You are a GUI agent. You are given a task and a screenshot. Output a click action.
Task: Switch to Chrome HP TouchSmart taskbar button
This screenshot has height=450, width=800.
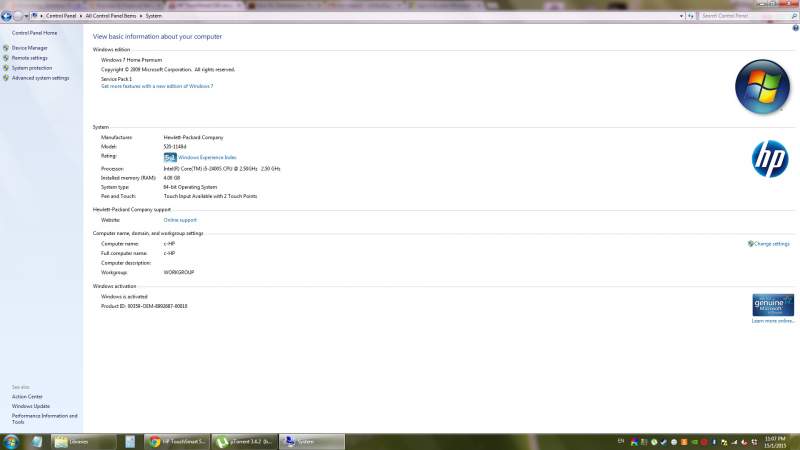coord(177,441)
